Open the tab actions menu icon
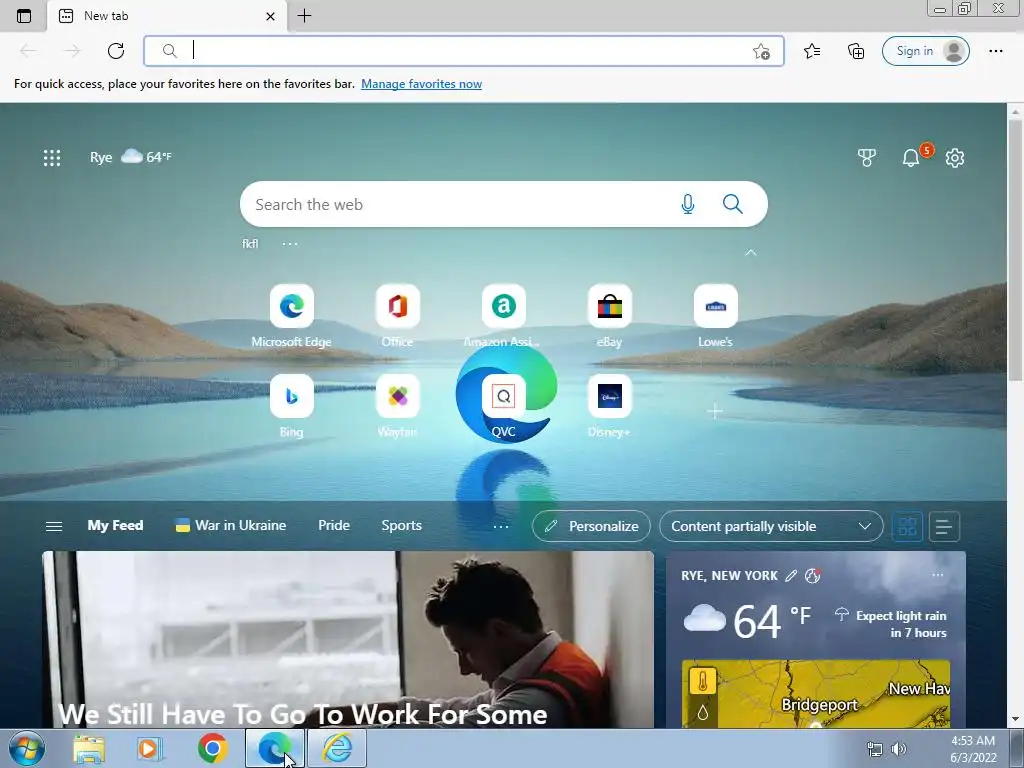This screenshot has width=1024, height=768. [x=24, y=16]
